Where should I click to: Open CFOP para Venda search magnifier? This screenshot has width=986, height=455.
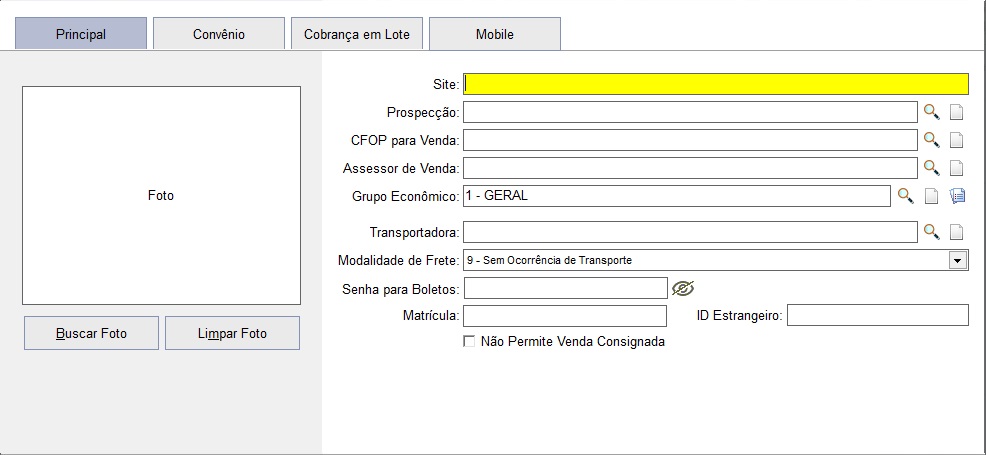[x=931, y=140]
